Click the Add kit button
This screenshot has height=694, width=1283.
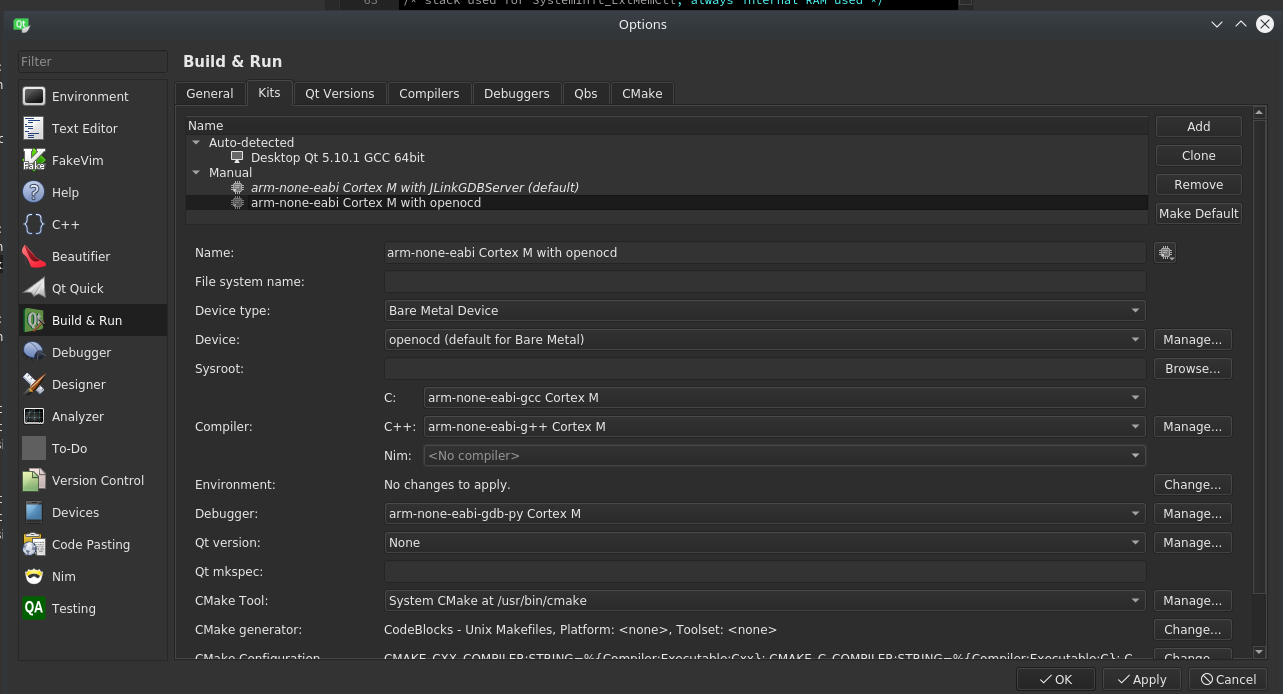(x=1199, y=127)
